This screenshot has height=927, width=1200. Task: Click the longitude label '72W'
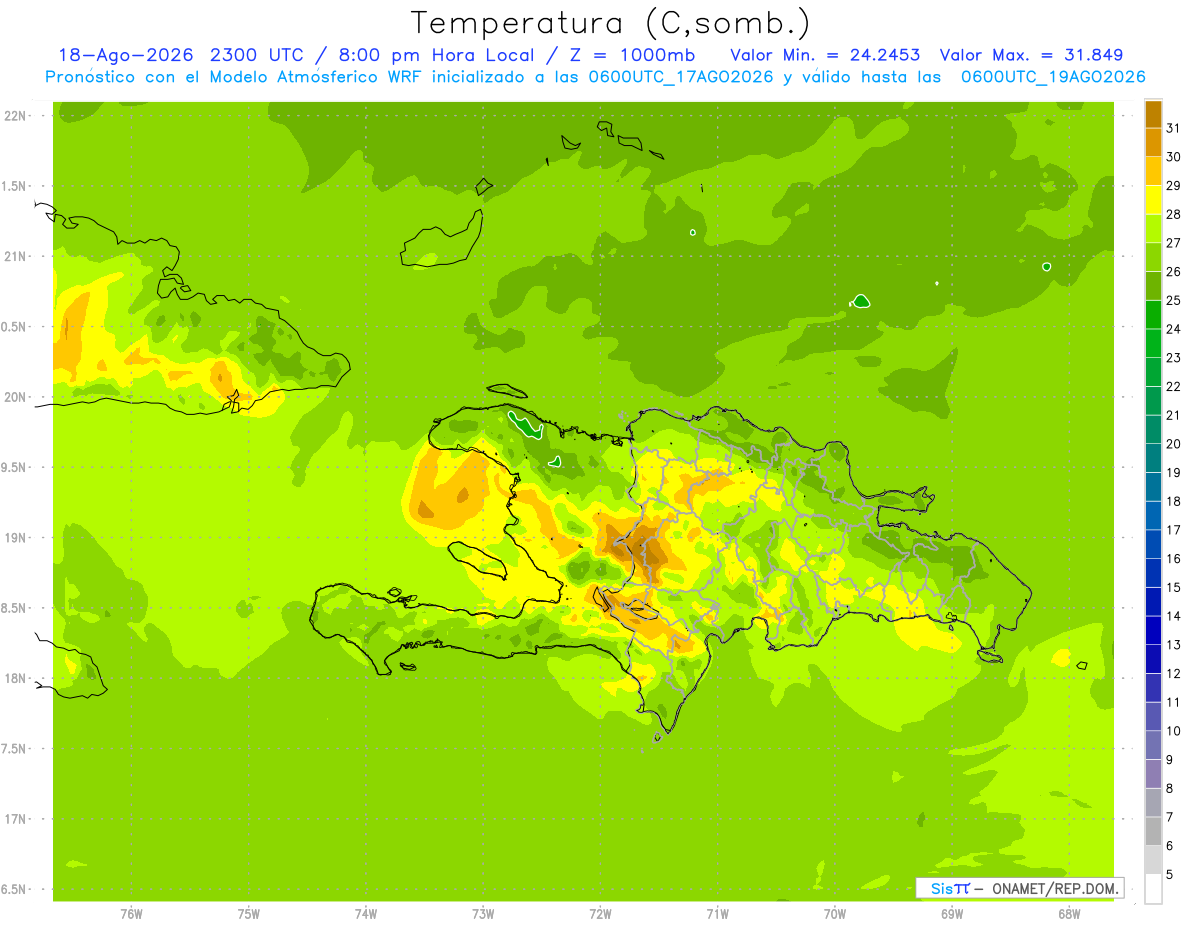pos(600,913)
